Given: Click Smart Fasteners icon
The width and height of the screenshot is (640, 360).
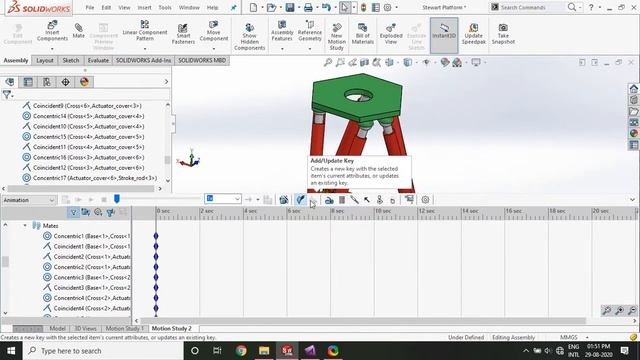Looking at the screenshot, I should 183,33.
